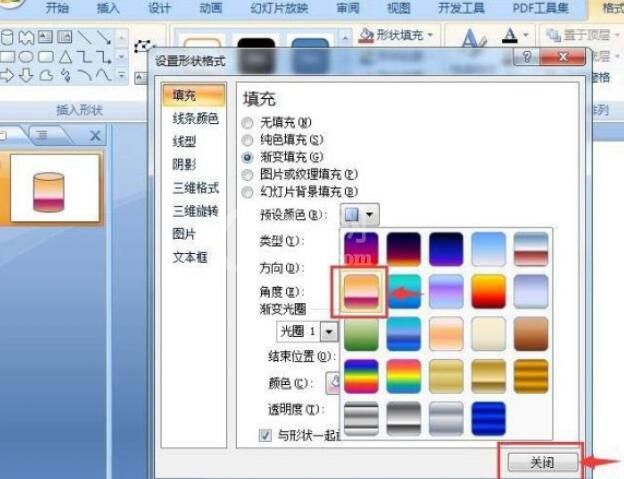The image size is (624, 479).
Task: Click the text effects slanted A icon
Action: 474,38
